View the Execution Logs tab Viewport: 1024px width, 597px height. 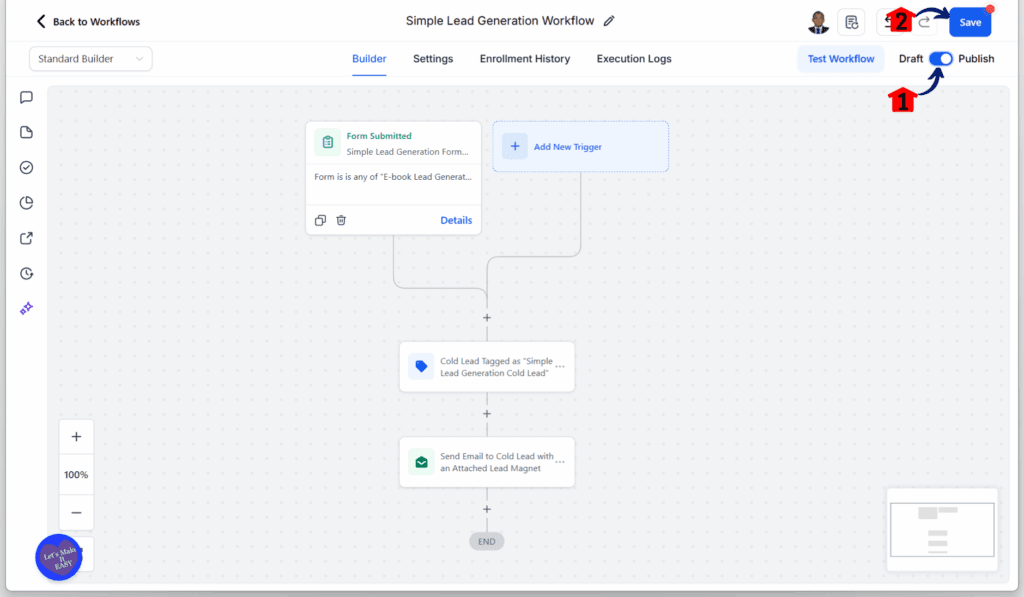tap(634, 59)
